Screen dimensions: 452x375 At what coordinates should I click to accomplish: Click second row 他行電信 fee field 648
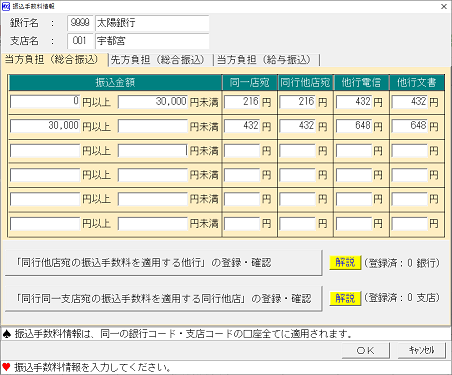(x=354, y=126)
